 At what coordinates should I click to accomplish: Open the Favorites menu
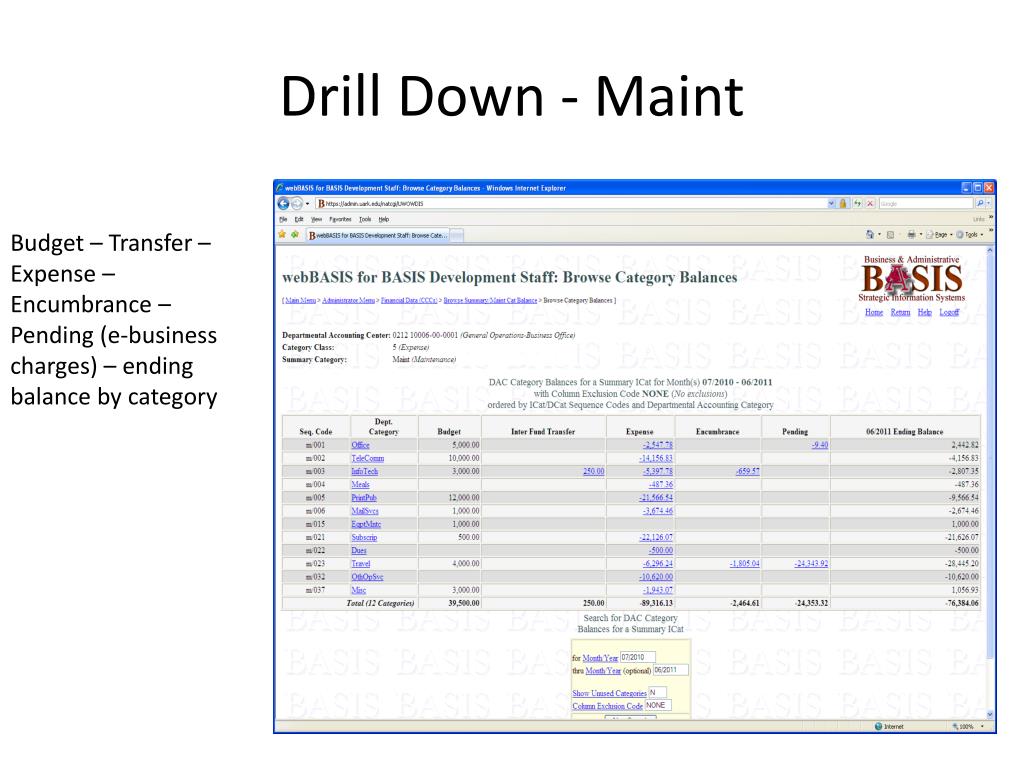coord(340,219)
